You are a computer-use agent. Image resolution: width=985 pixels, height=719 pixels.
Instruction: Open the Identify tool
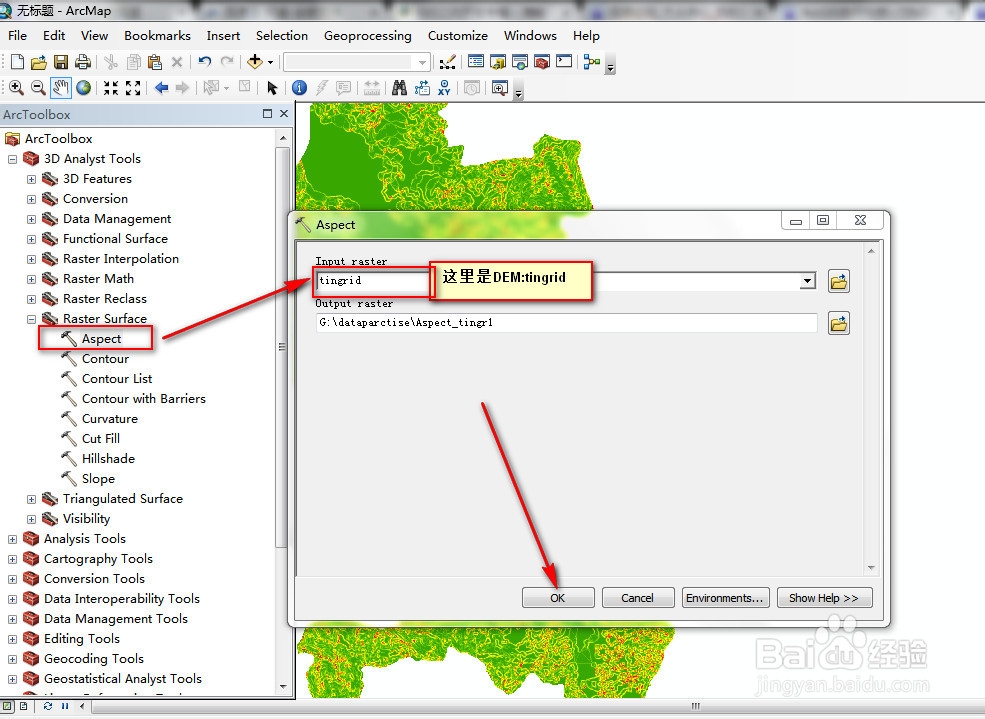tap(300, 88)
